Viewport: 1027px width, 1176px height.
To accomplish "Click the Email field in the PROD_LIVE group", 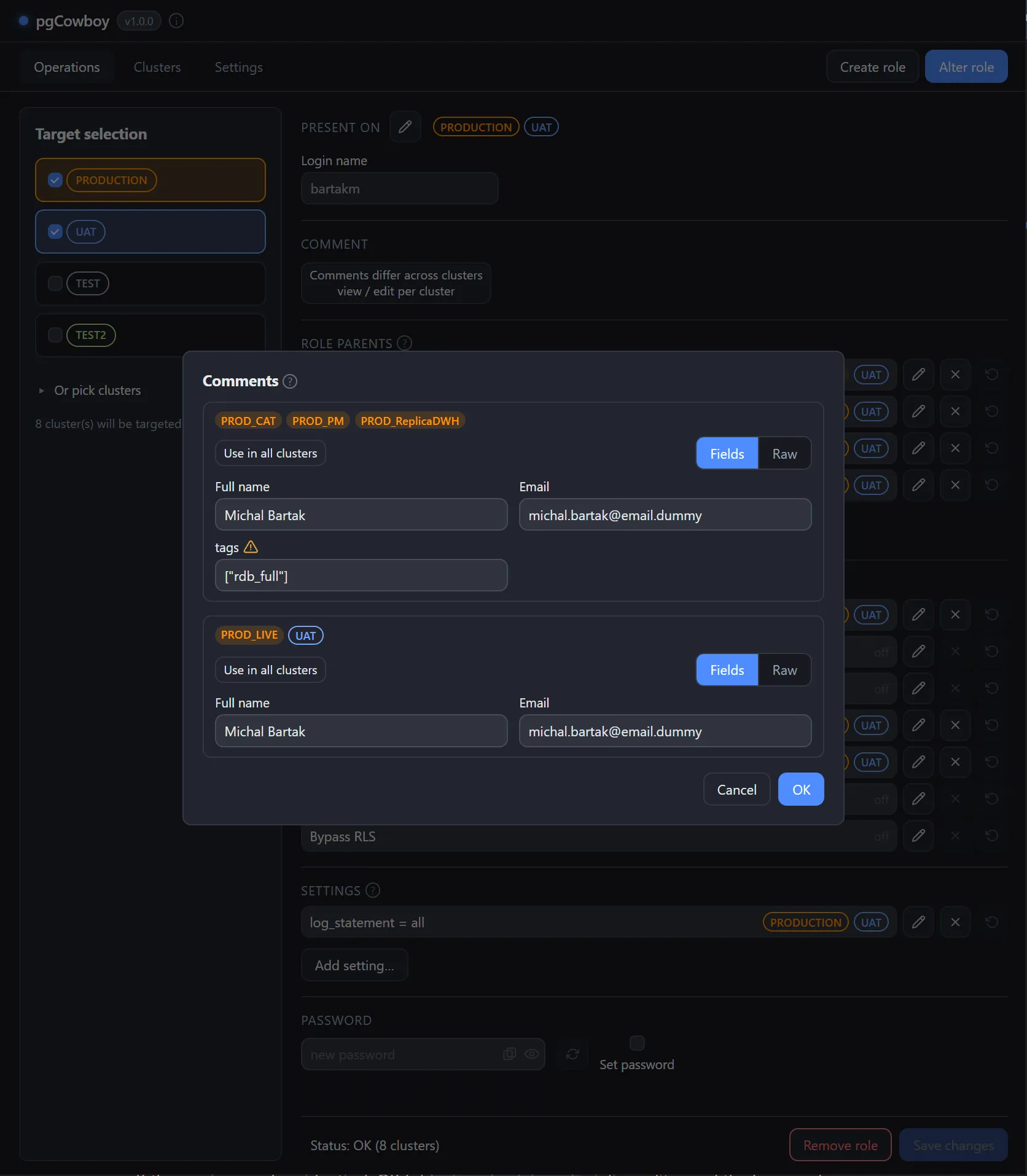I will [665, 731].
